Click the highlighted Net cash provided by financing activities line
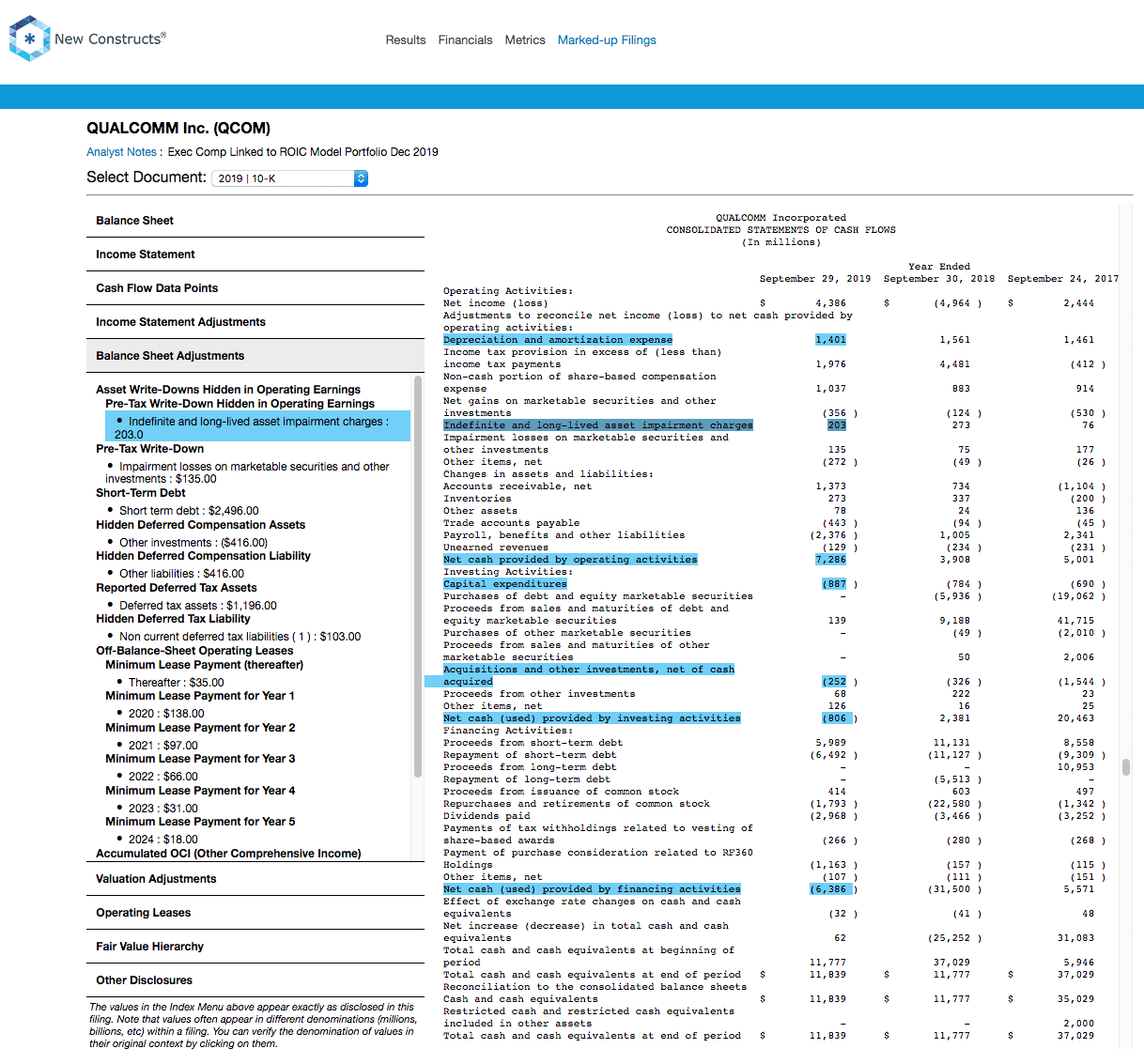Screen dimensions: 1144x1064 pyautogui.click(x=592, y=889)
